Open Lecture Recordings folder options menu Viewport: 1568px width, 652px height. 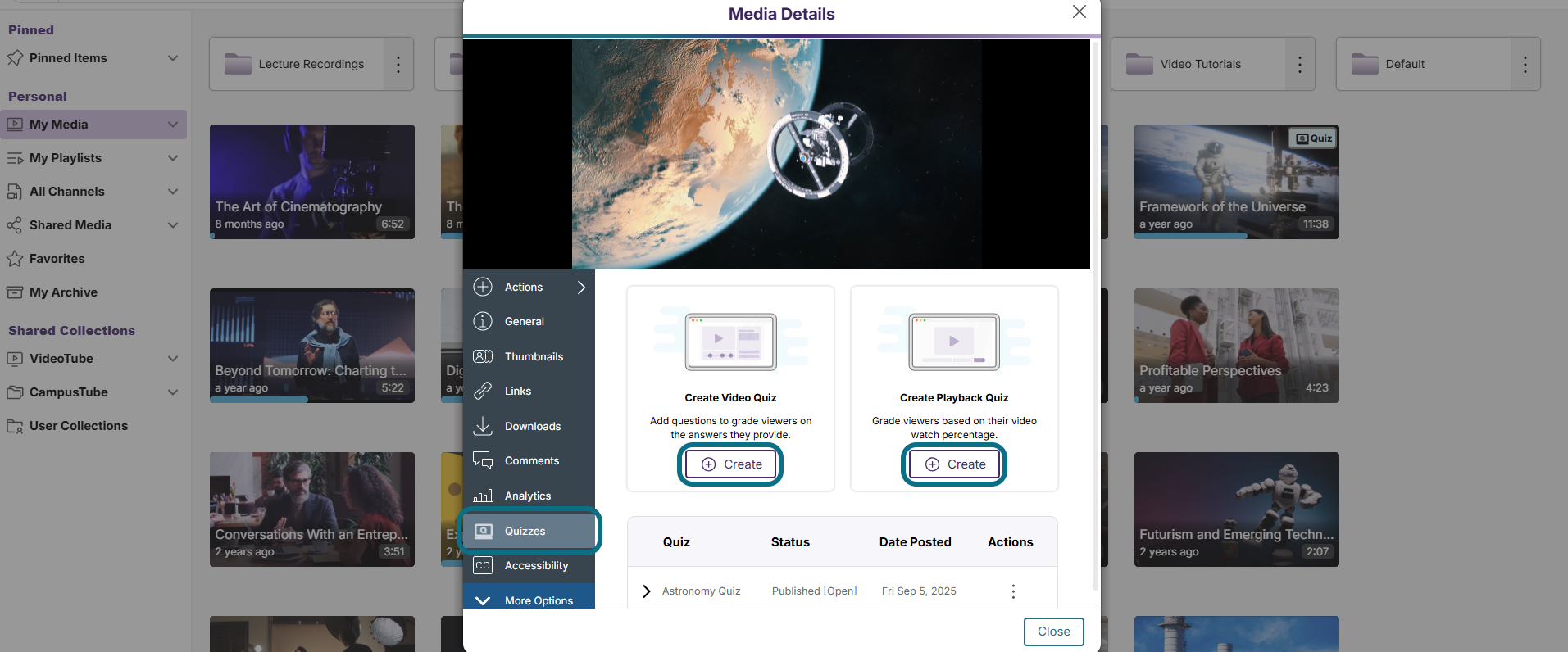tap(398, 64)
